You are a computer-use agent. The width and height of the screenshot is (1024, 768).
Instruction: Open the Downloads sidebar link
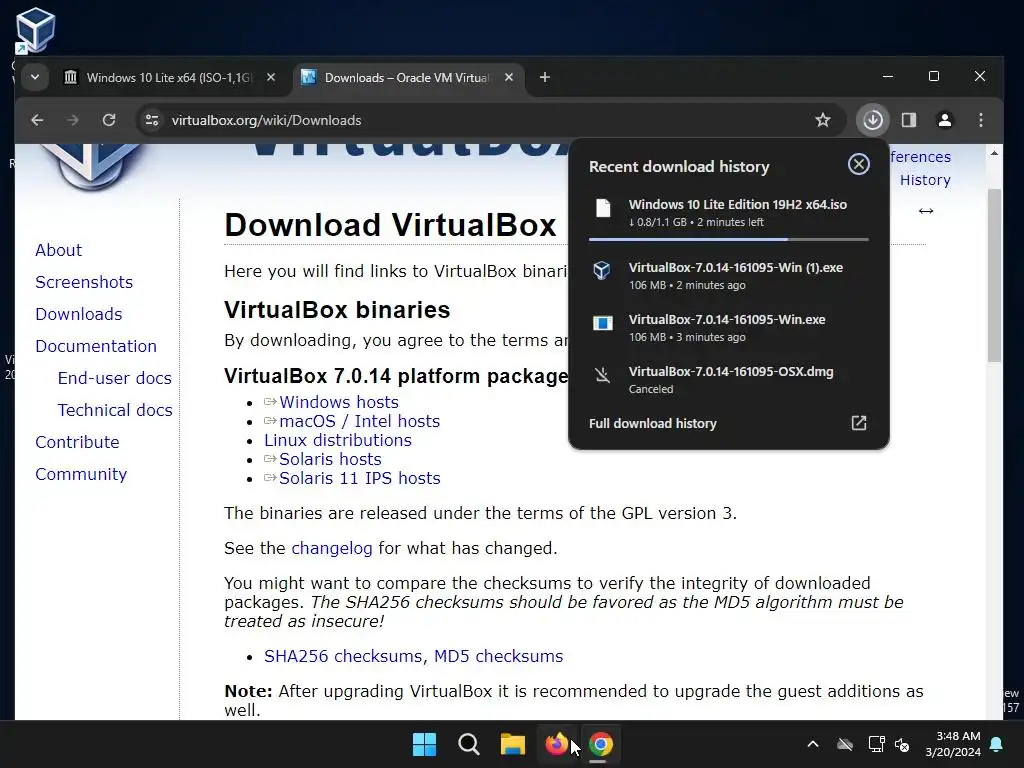tap(79, 314)
